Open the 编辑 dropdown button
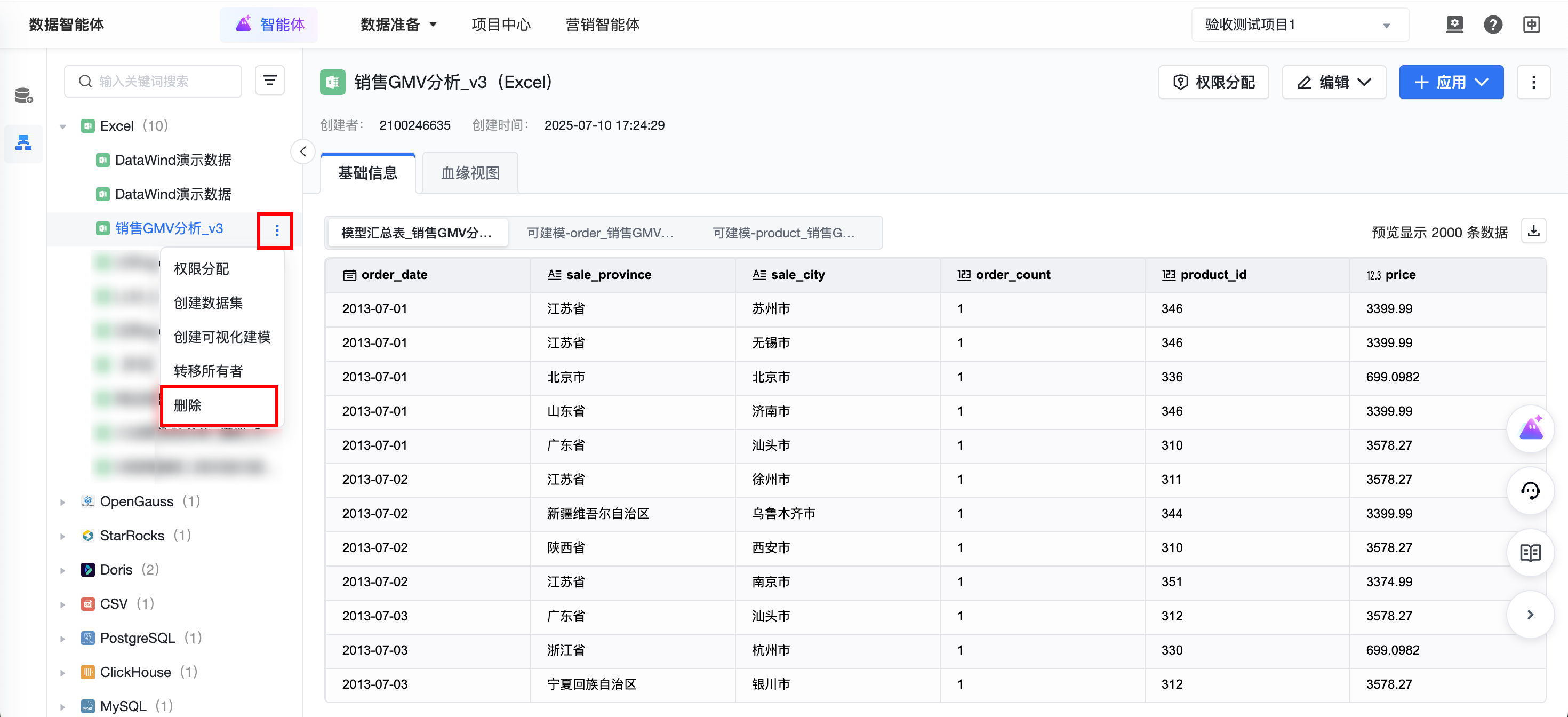The width and height of the screenshot is (1568, 717). pos(1334,82)
